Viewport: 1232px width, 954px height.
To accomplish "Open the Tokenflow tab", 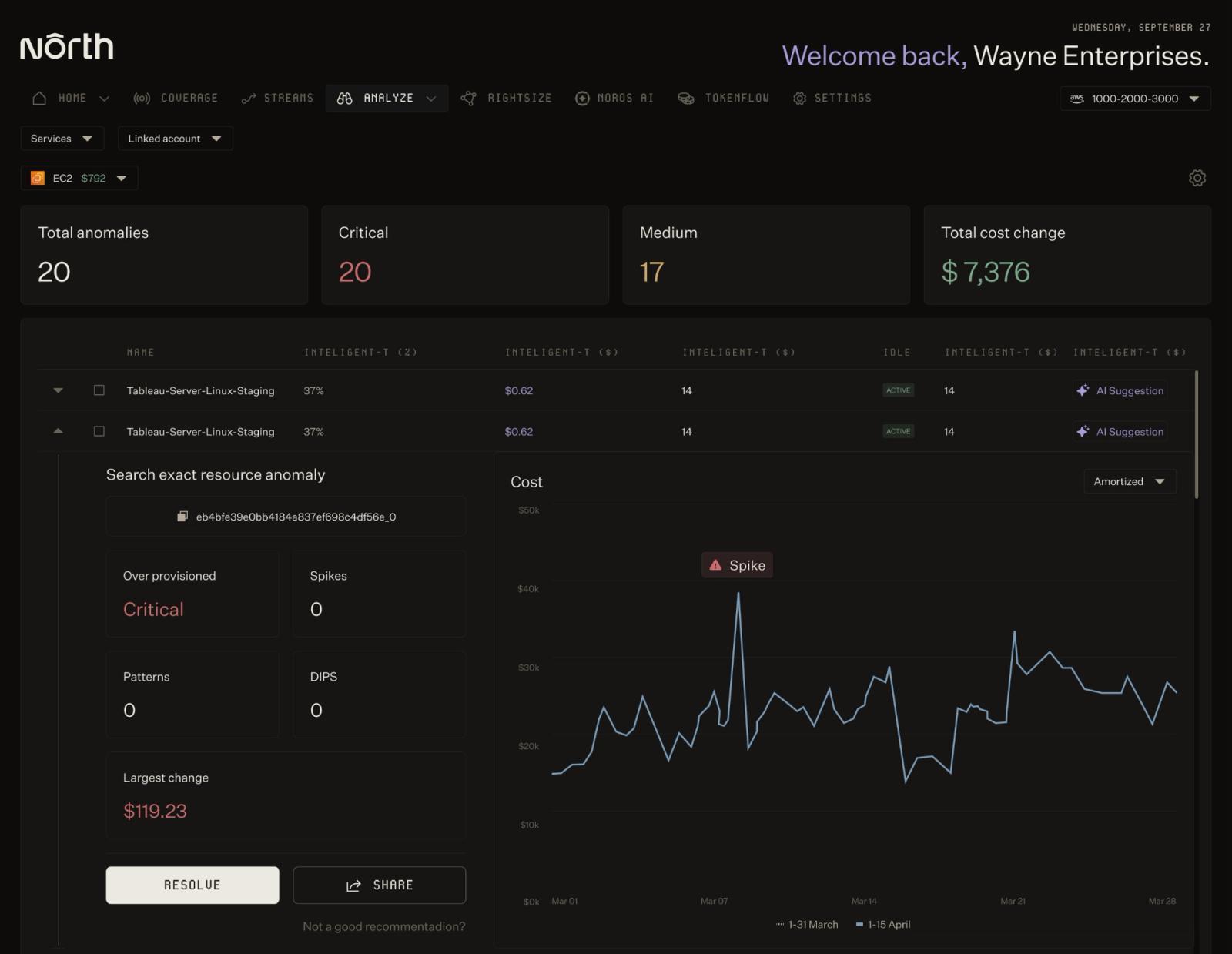I will (724, 98).
